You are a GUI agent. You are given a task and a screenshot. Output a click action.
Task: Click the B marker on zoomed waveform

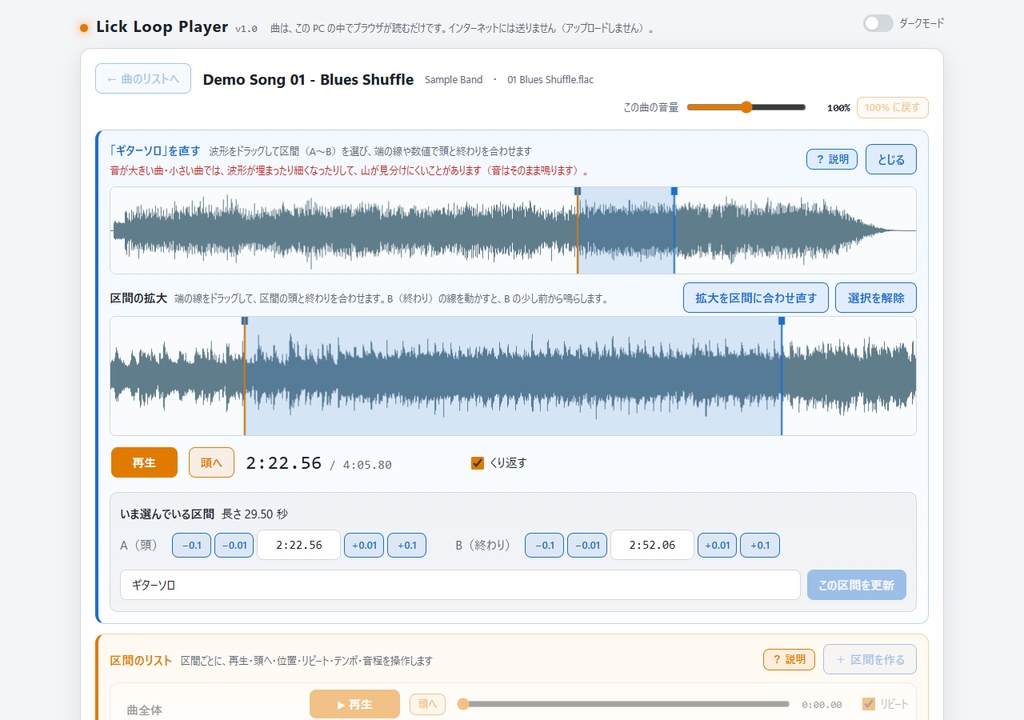pos(781,321)
